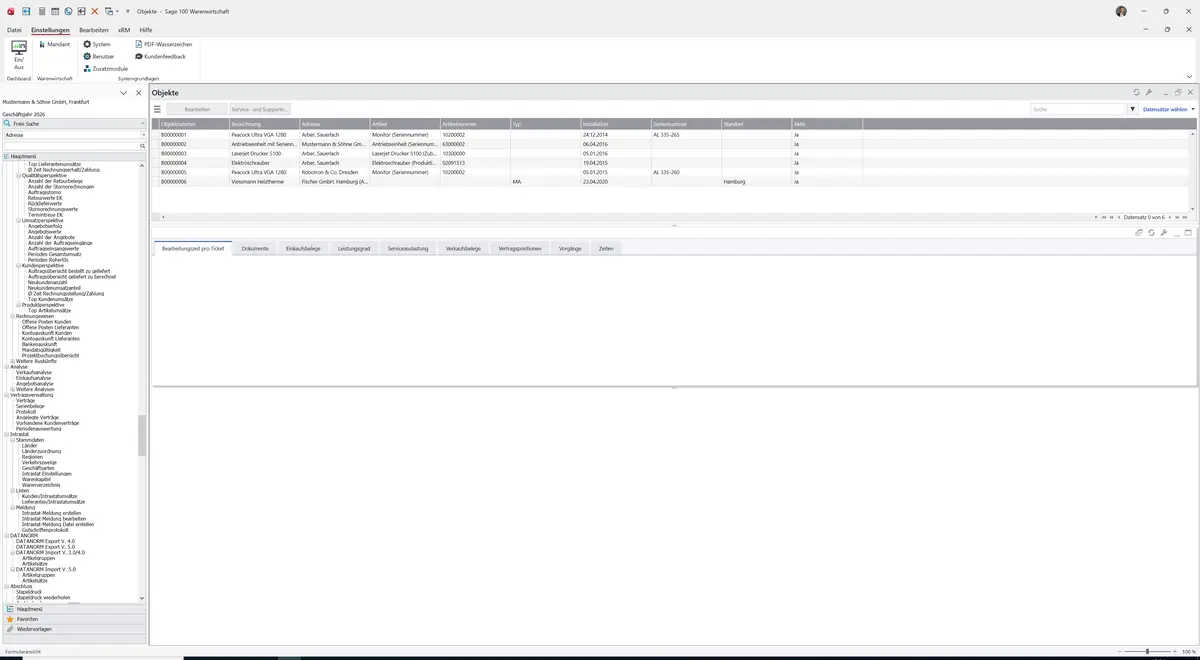Open the Favoriten navigation section
Viewport: 1200px width, 660px height.
[x=74, y=619]
